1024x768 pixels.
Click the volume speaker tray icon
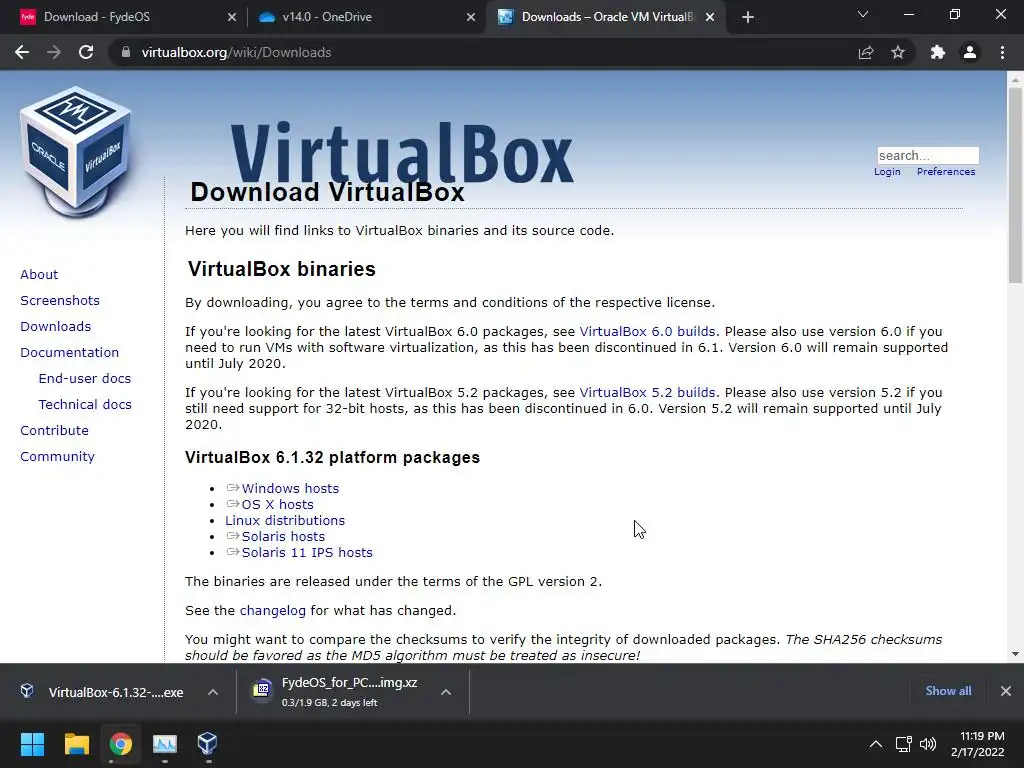click(927, 744)
